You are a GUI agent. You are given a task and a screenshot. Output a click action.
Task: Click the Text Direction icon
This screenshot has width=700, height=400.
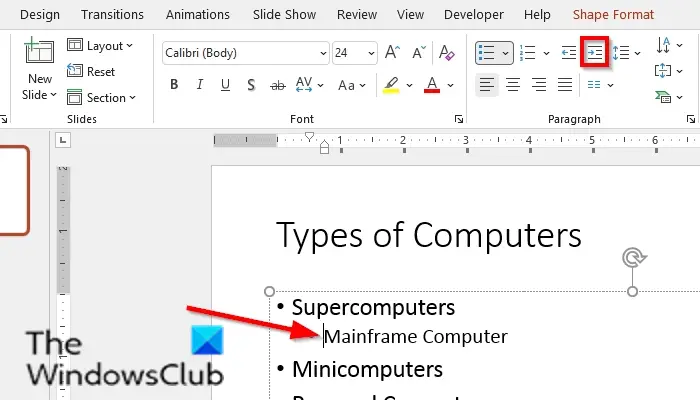tap(663, 45)
